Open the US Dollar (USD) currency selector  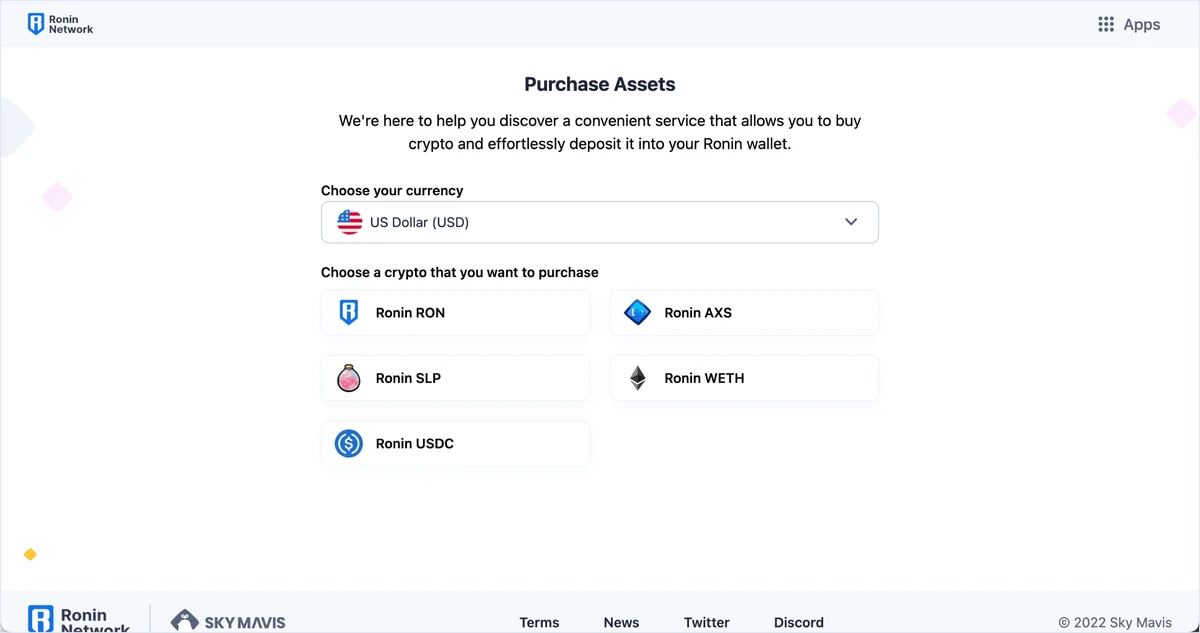(x=599, y=222)
